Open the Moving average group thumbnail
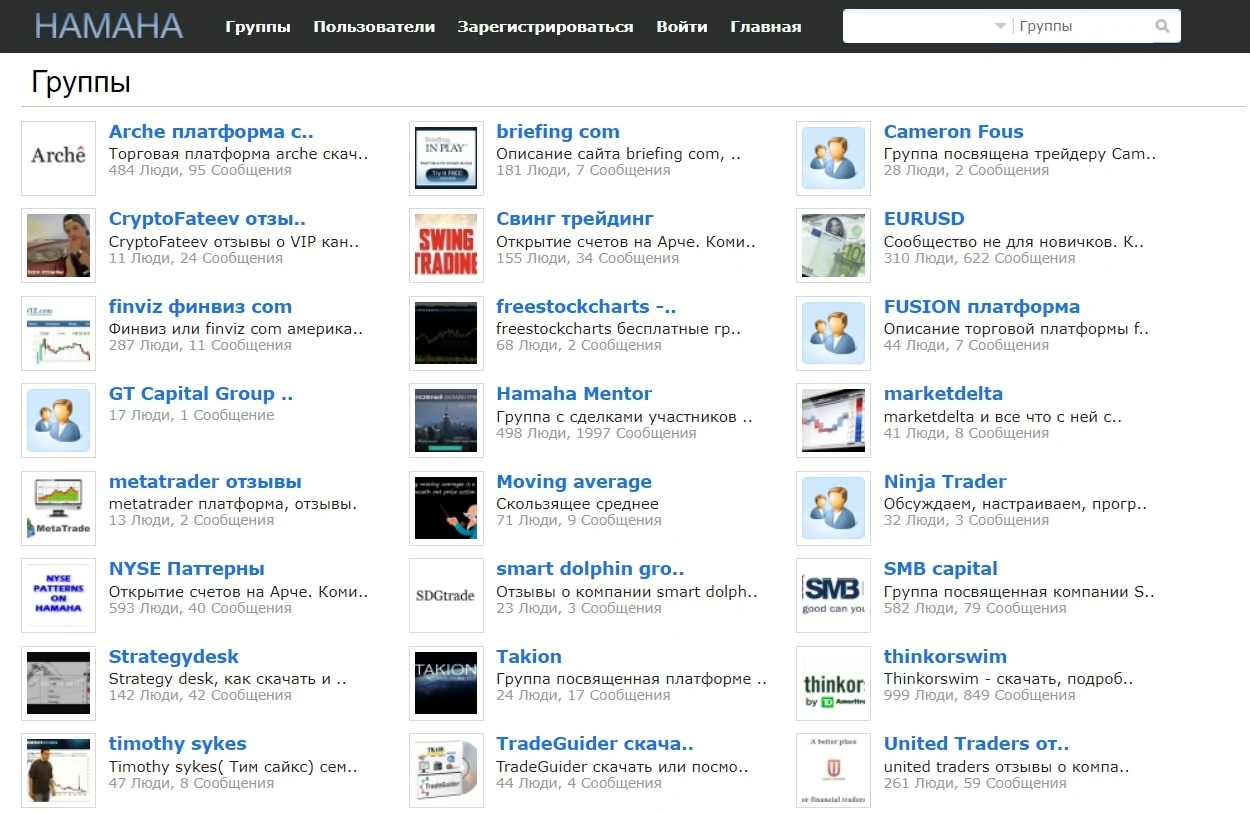Viewport: 1250px width, 814px height. [446, 508]
